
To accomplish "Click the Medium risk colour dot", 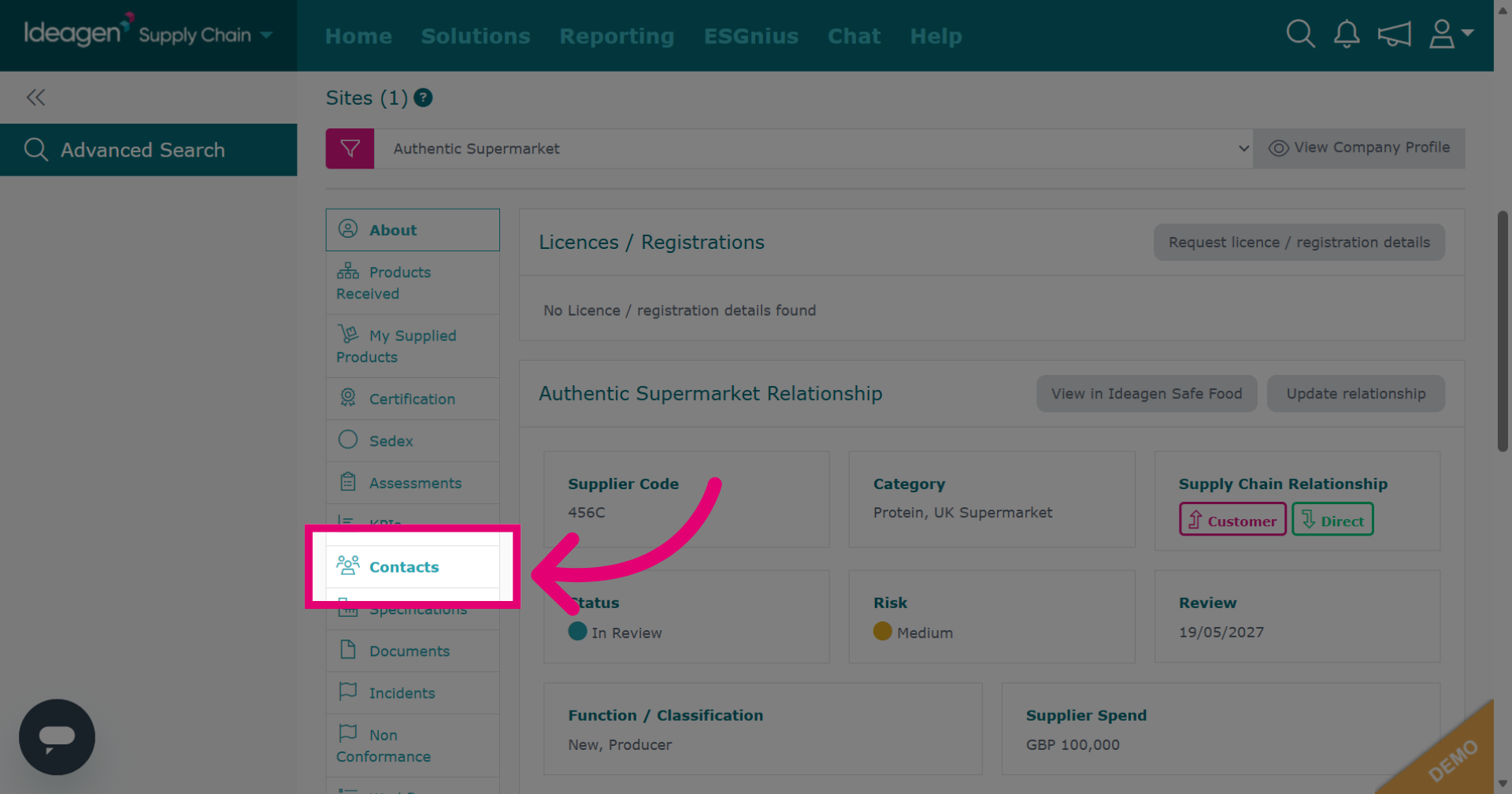I will coord(883,631).
